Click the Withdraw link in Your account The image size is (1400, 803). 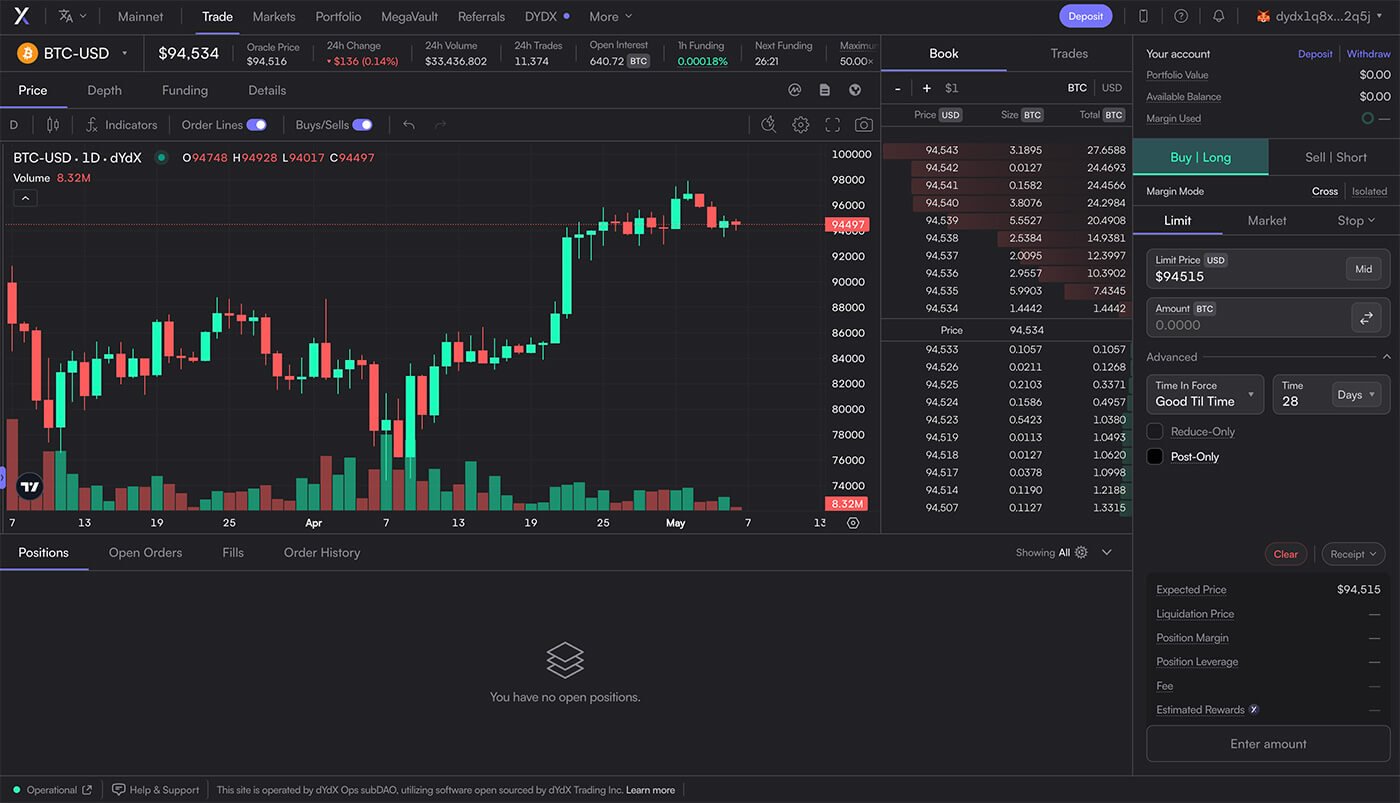coord(1368,53)
